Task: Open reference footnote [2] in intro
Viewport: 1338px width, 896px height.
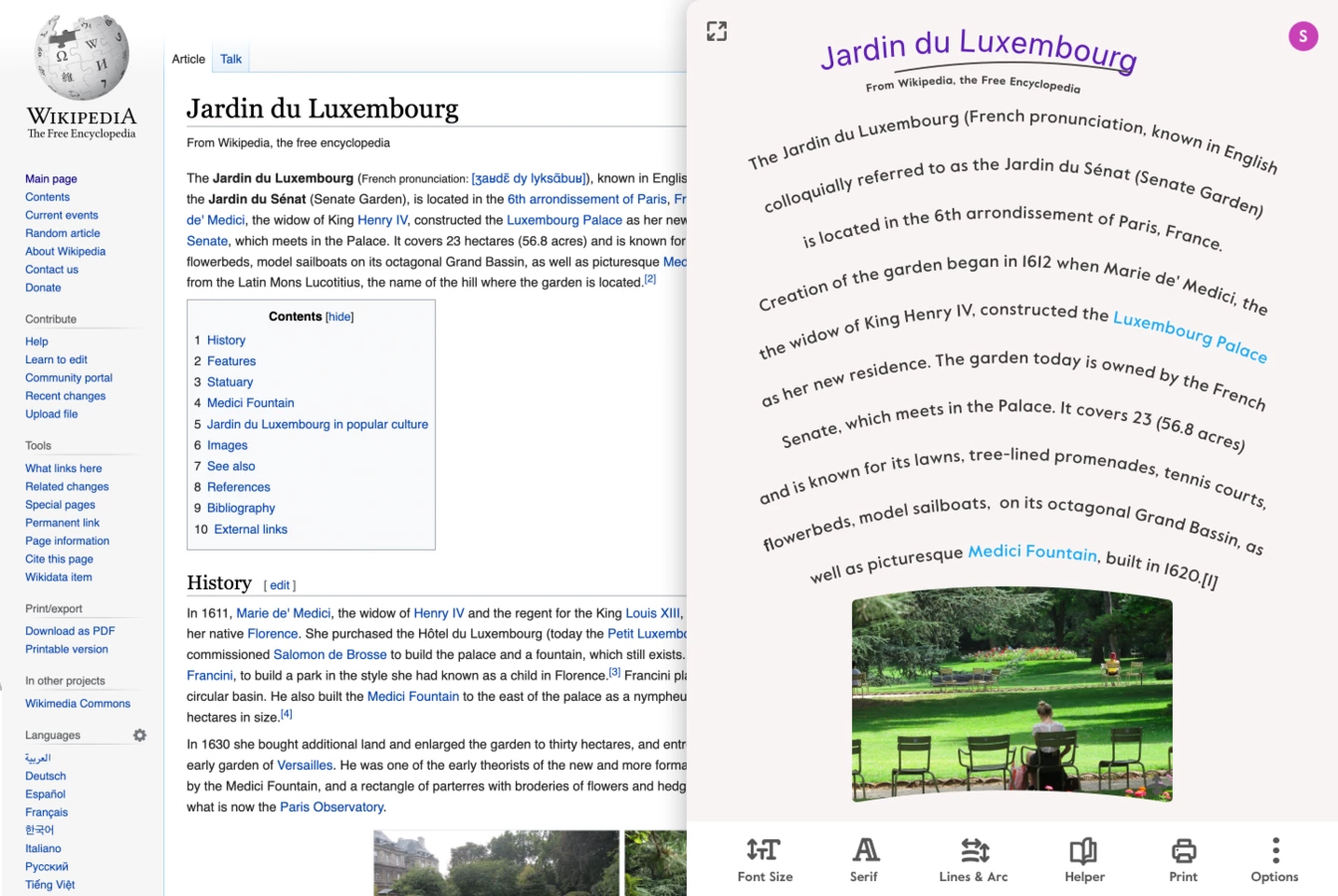Action: (650, 279)
